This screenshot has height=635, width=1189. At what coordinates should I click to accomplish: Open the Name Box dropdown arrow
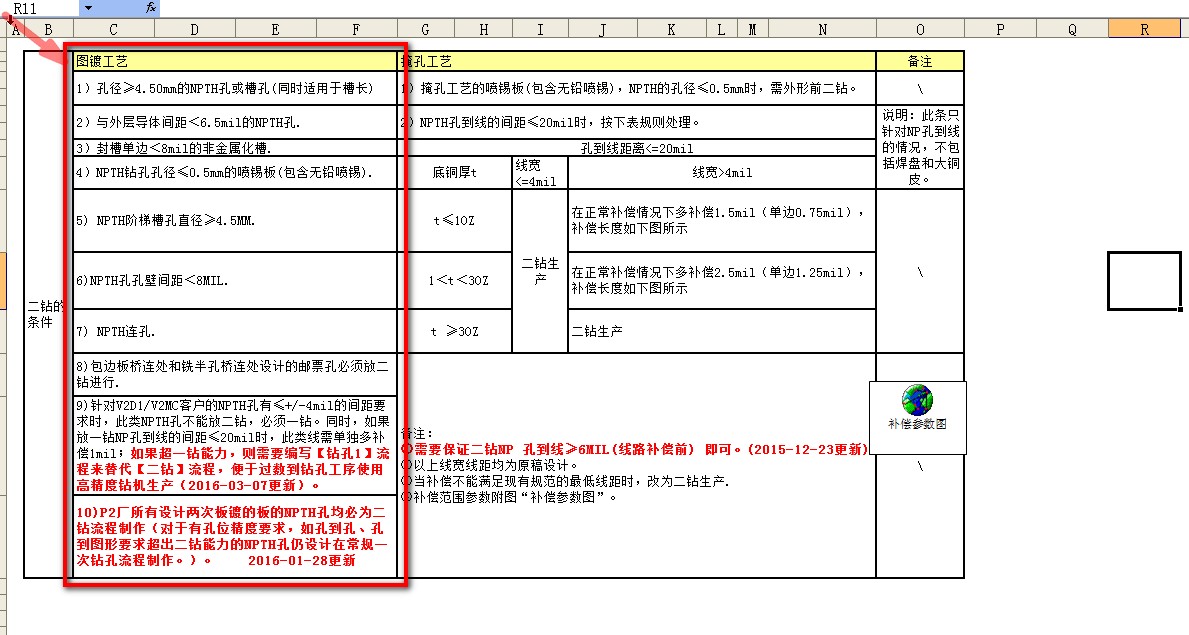[88, 8]
